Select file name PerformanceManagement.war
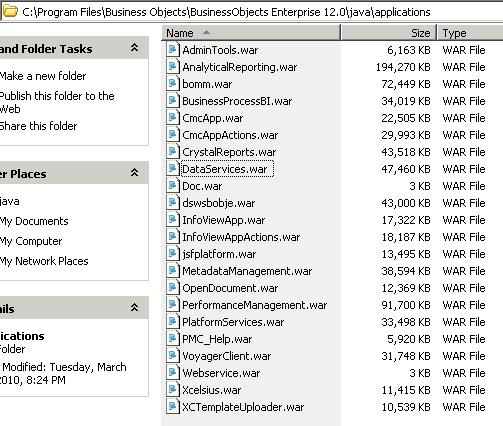 [255, 305]
